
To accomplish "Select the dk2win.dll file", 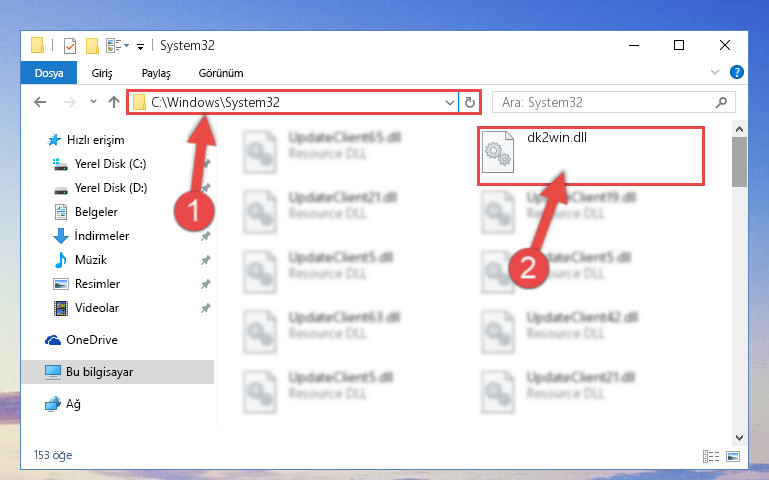I will tap(590, 156).
